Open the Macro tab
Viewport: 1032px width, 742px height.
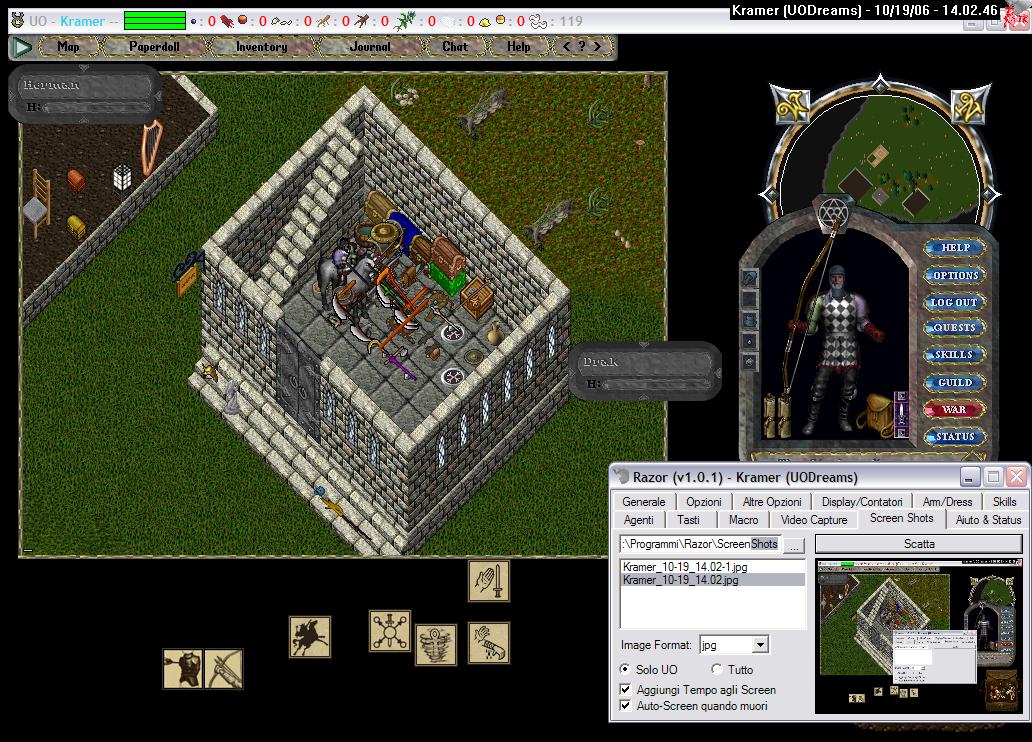(743, 519)
